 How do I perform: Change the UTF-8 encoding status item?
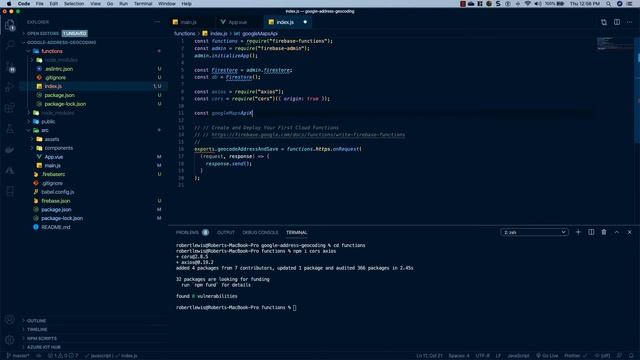pos(482,356)
